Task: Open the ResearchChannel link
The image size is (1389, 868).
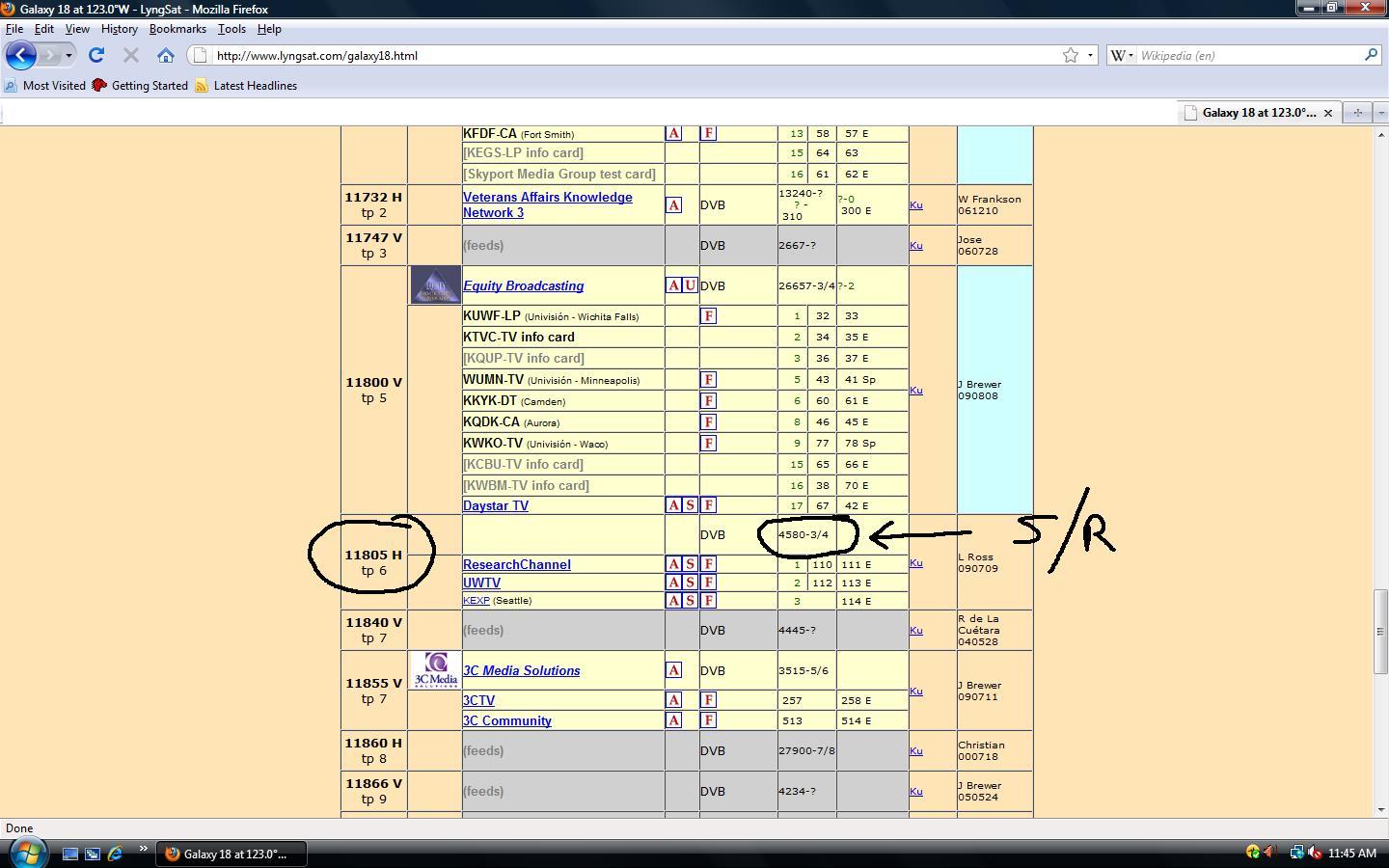Action: pos(516,564)
